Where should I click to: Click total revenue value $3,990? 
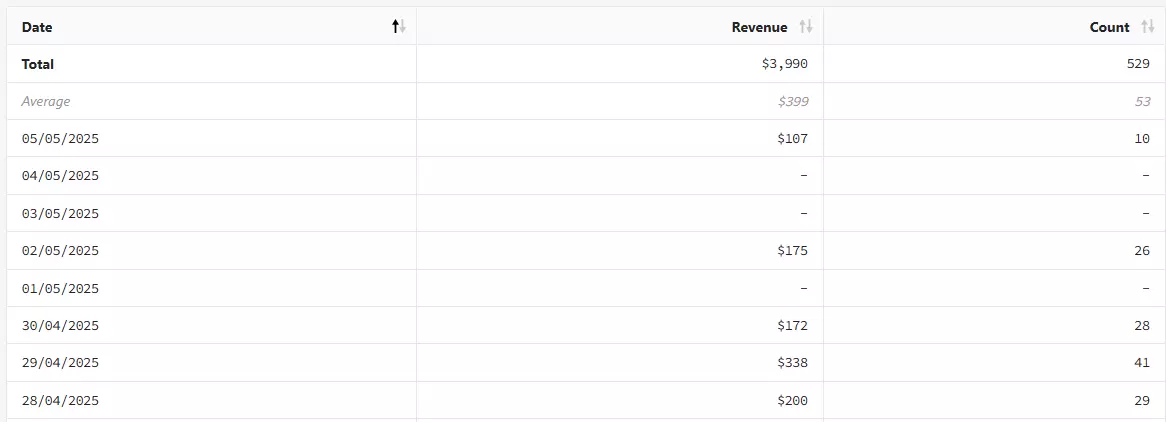[x=785, y=64]
